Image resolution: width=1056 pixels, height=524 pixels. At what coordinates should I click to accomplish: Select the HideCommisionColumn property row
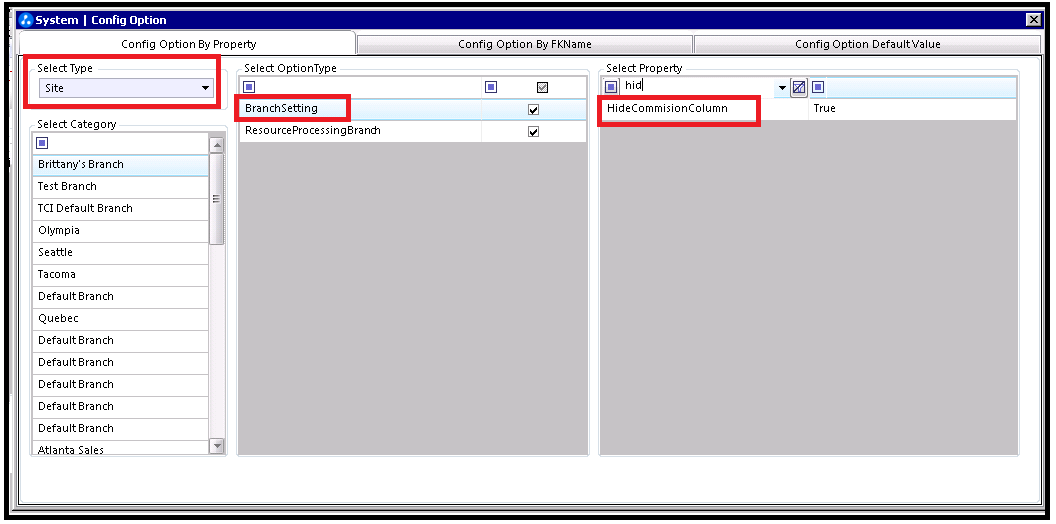pyautogui.click(x=807, y=108)
